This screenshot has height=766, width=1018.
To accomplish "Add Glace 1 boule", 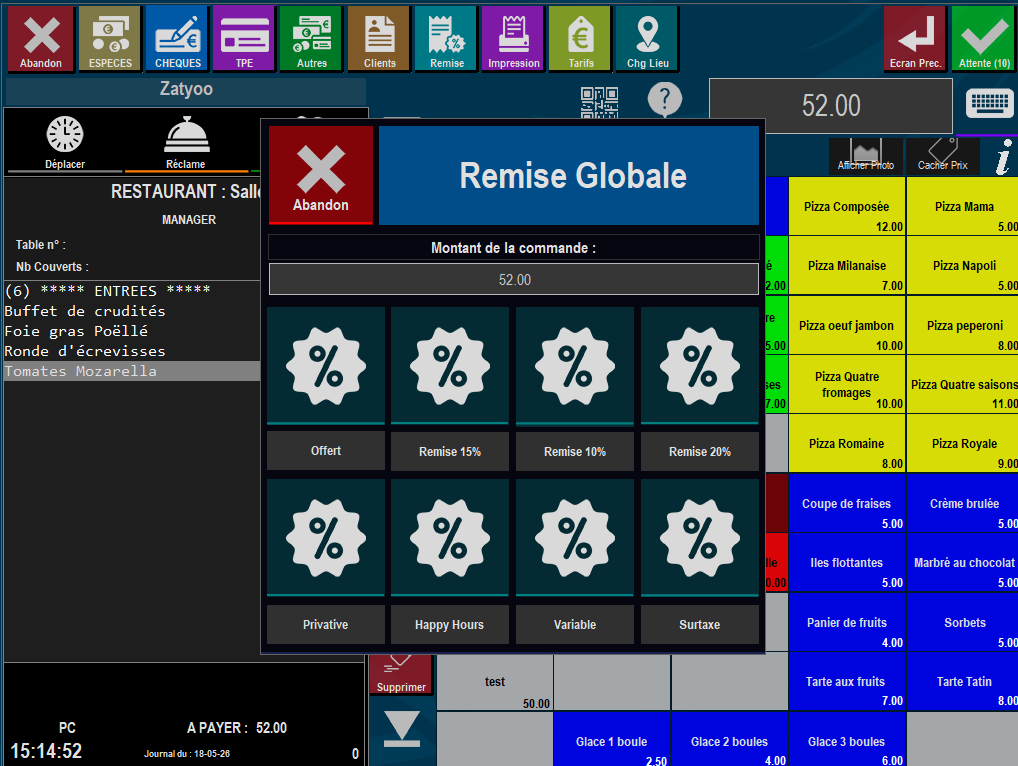I will point(612,740).
